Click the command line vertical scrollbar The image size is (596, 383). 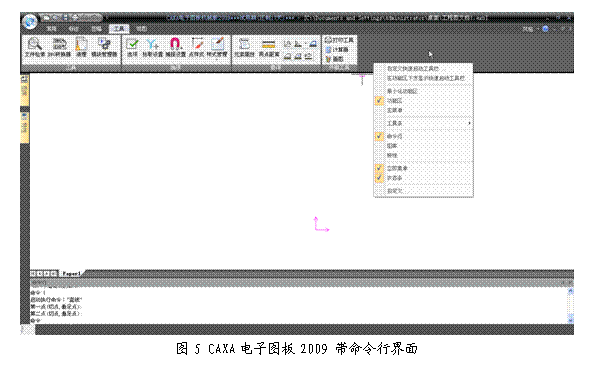(570, 306)
